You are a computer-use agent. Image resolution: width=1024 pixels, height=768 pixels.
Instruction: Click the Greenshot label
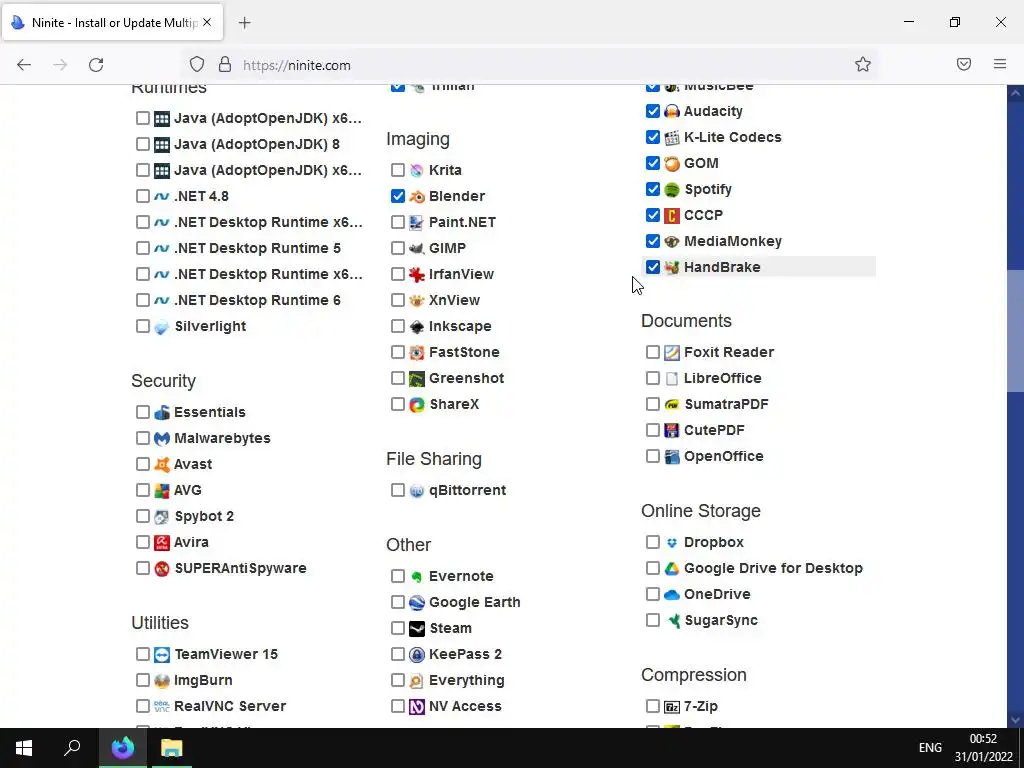click(x=466, y=379)
